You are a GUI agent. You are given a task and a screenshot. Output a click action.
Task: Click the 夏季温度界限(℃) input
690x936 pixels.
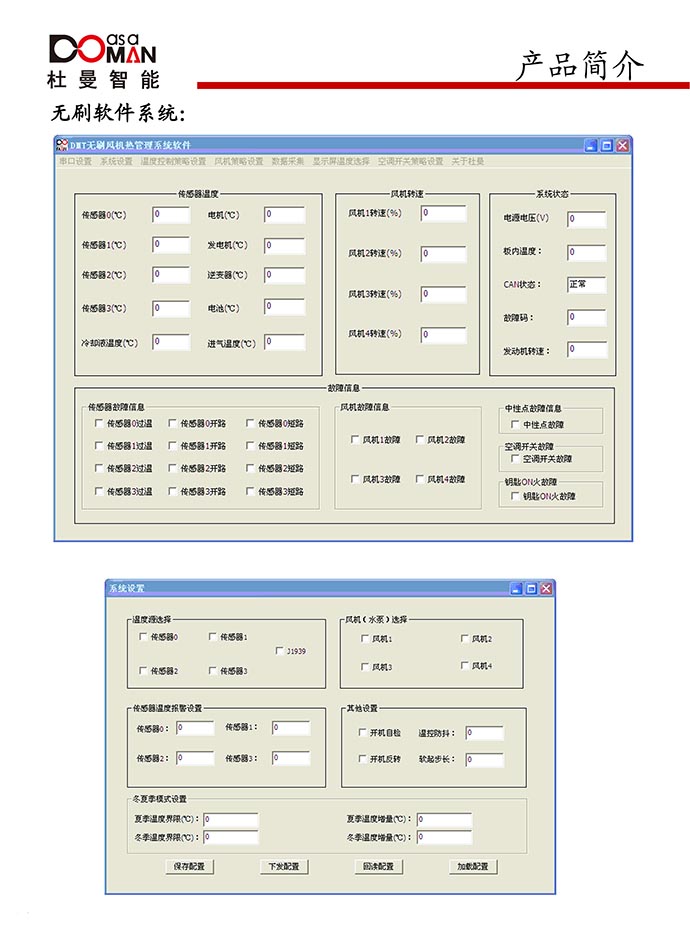click(x=231, y=820)
